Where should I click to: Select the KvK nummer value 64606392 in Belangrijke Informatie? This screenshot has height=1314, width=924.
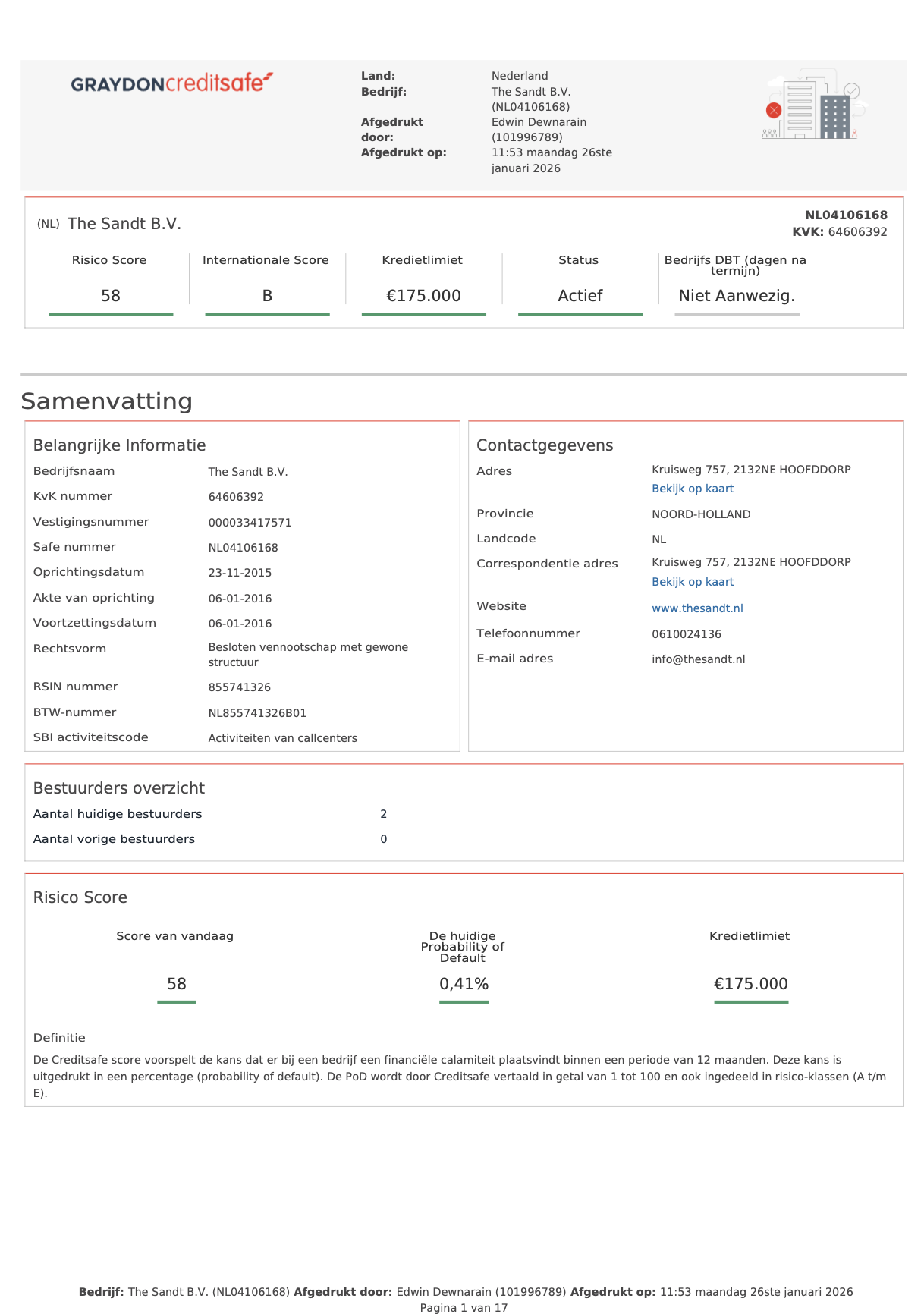click(x=236, y=497)
